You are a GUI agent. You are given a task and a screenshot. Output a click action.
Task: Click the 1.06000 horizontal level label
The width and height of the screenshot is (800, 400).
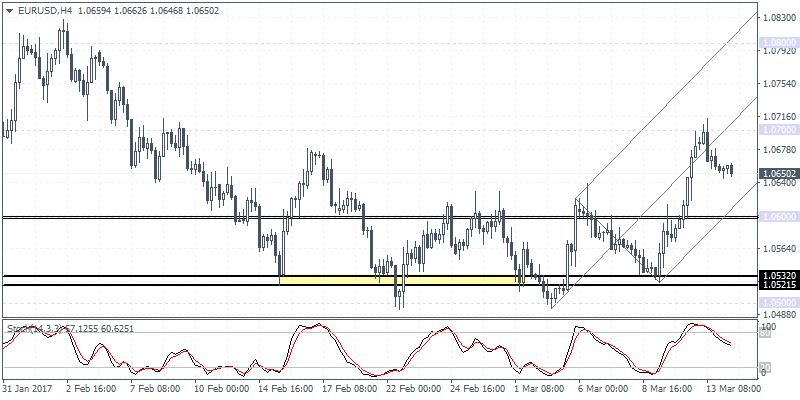(777, 216)
